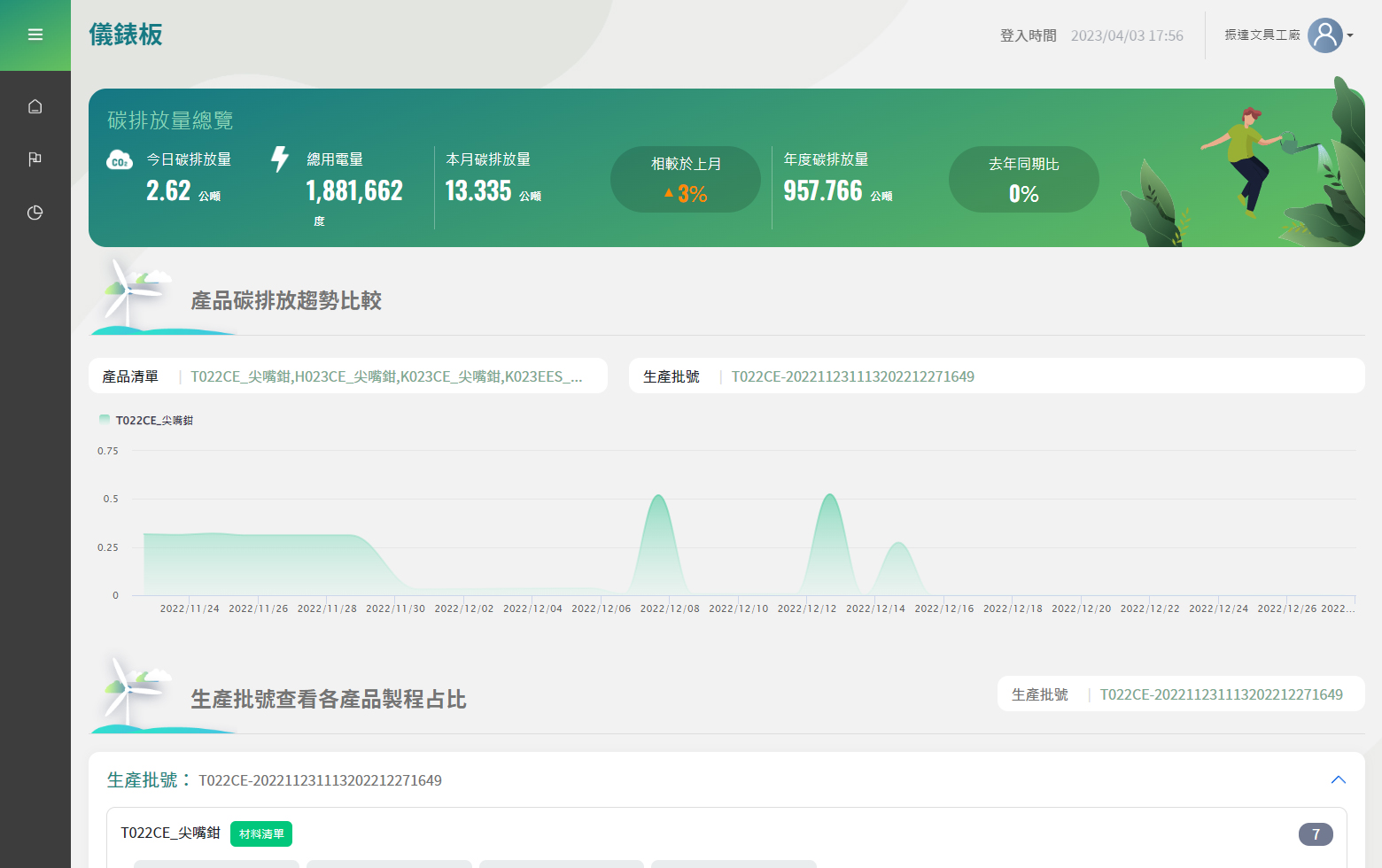Viewport: 1382px width, 868px height.
Task: Click the 產品碳排放趨勢比較 section heading
Action: click(286, 300)
